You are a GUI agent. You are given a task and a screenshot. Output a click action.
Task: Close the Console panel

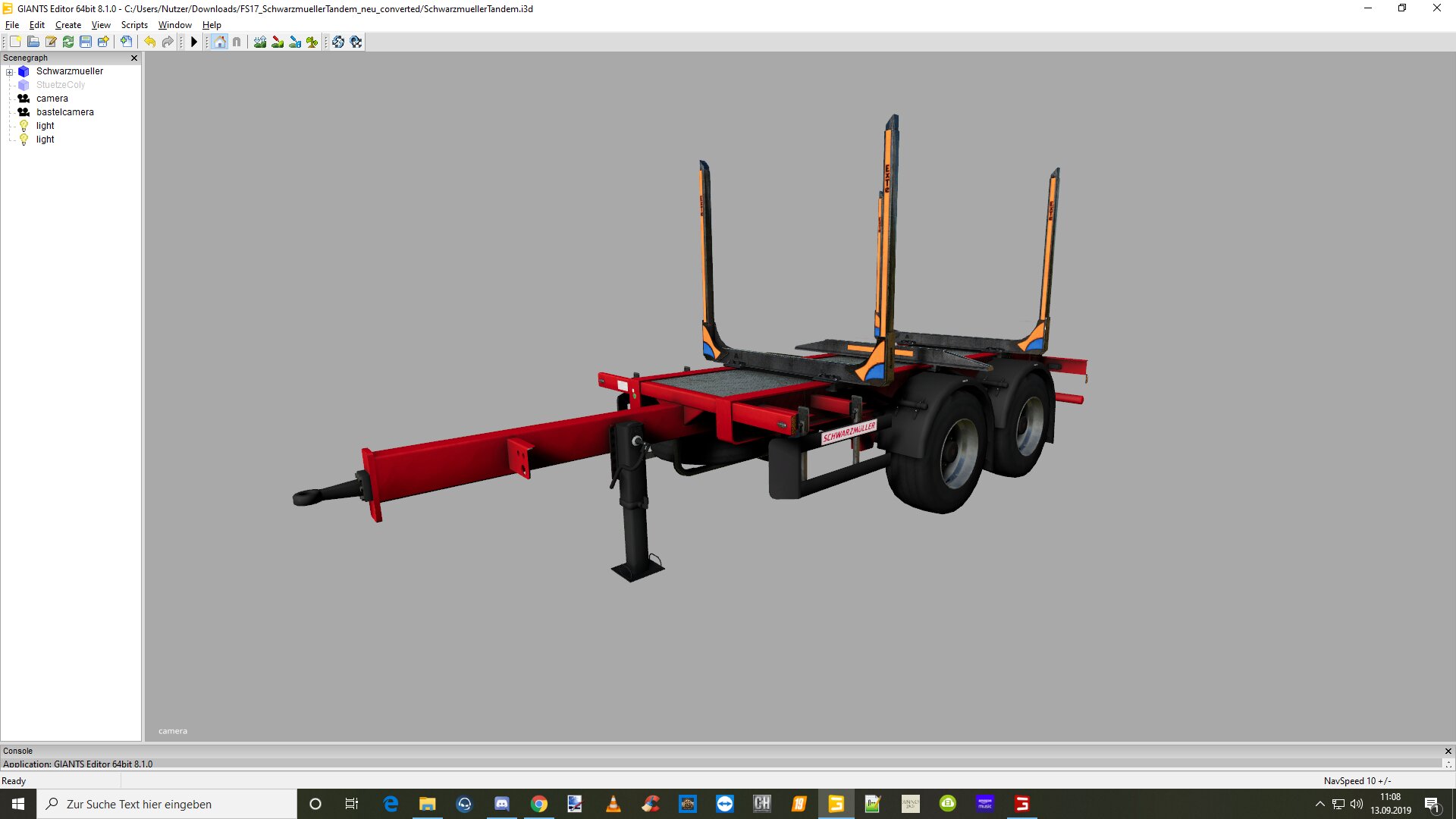tap(1448, 751)
